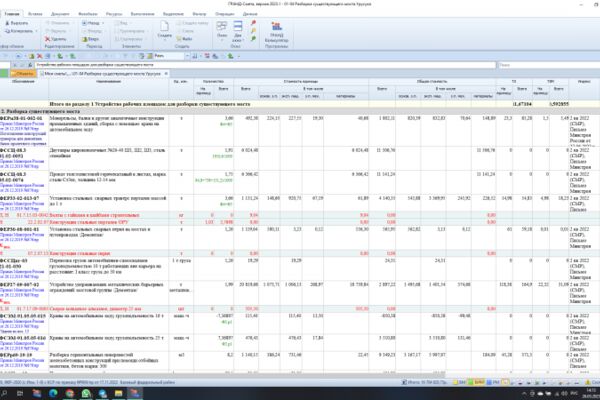Click the Поиск search field
Viewport: 600px width, 400px height.
548,65
